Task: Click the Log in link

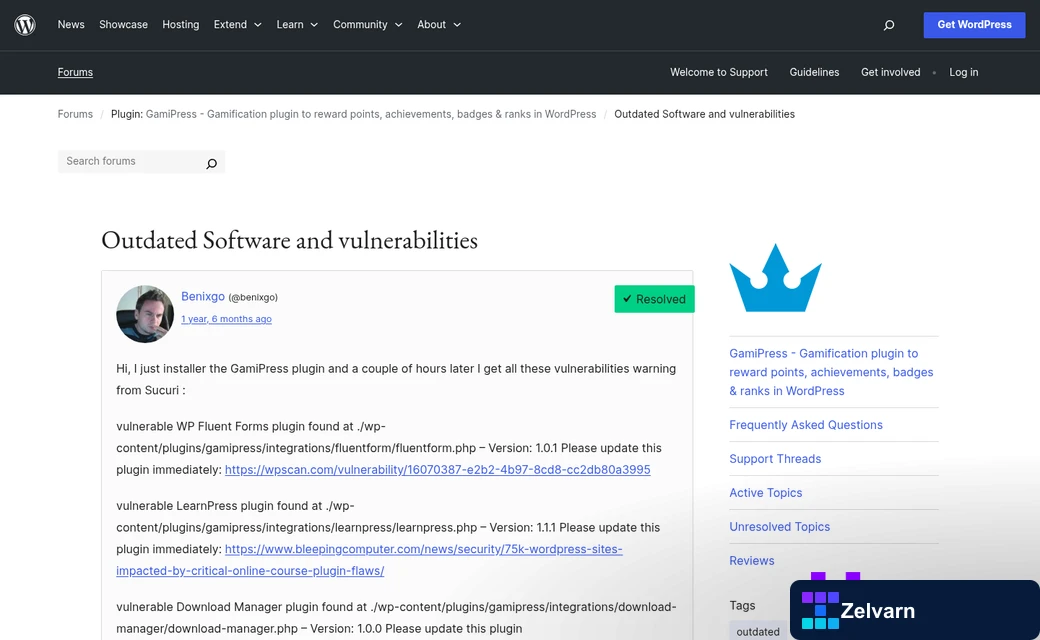Action: [963, 72]
